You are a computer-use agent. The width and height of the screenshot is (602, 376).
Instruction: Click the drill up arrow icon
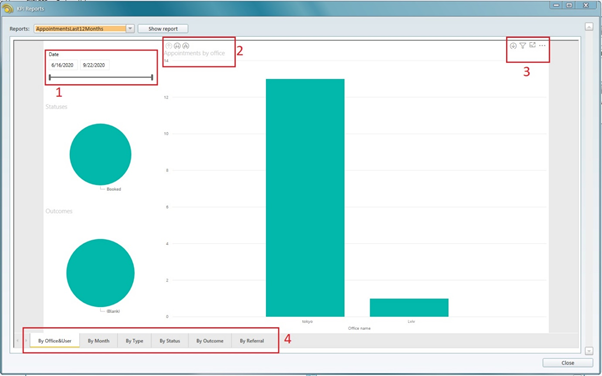tap(169, 46)
